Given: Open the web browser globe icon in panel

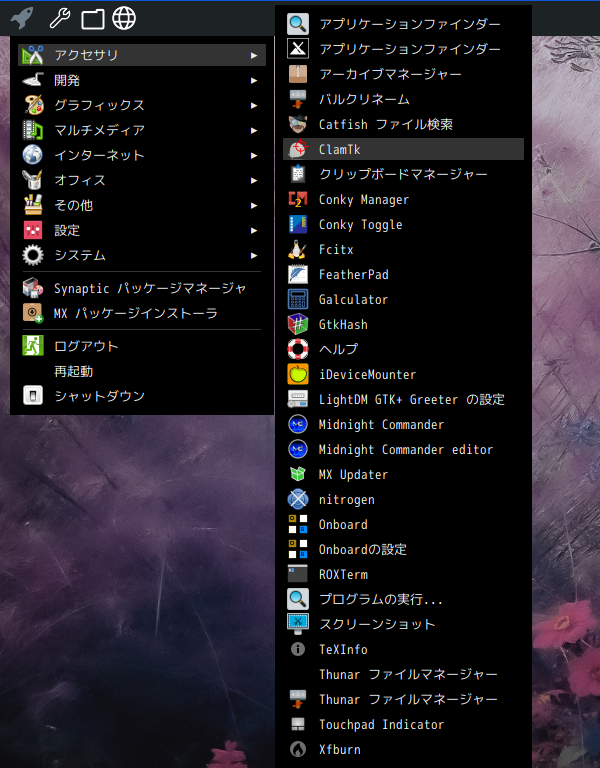Looking at the screenshot, I should point(124,19).
